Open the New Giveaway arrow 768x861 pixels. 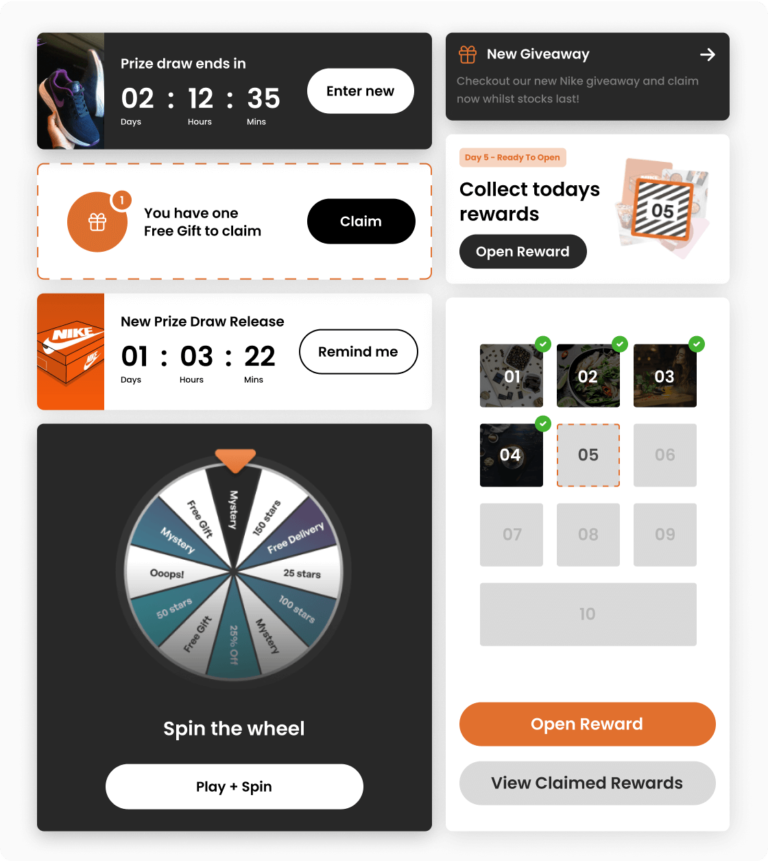[x=707, y=54]
